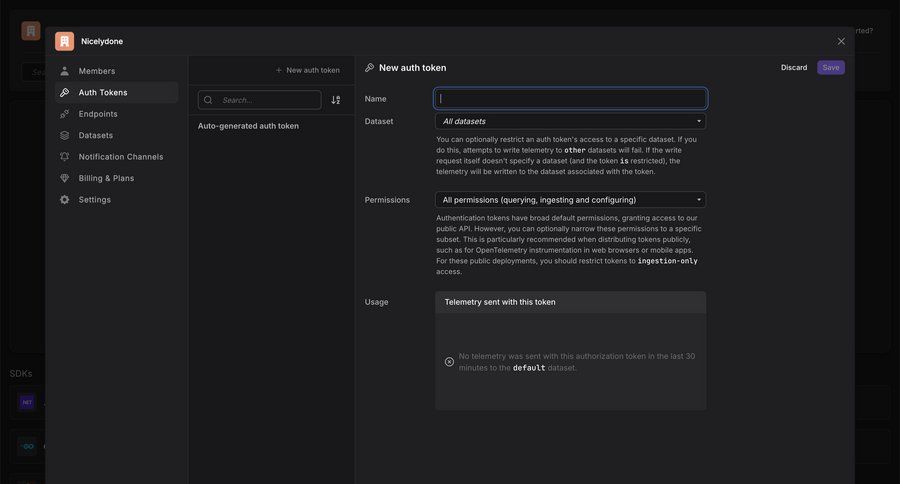
Task: Click the Name field label
Action: 375,99
